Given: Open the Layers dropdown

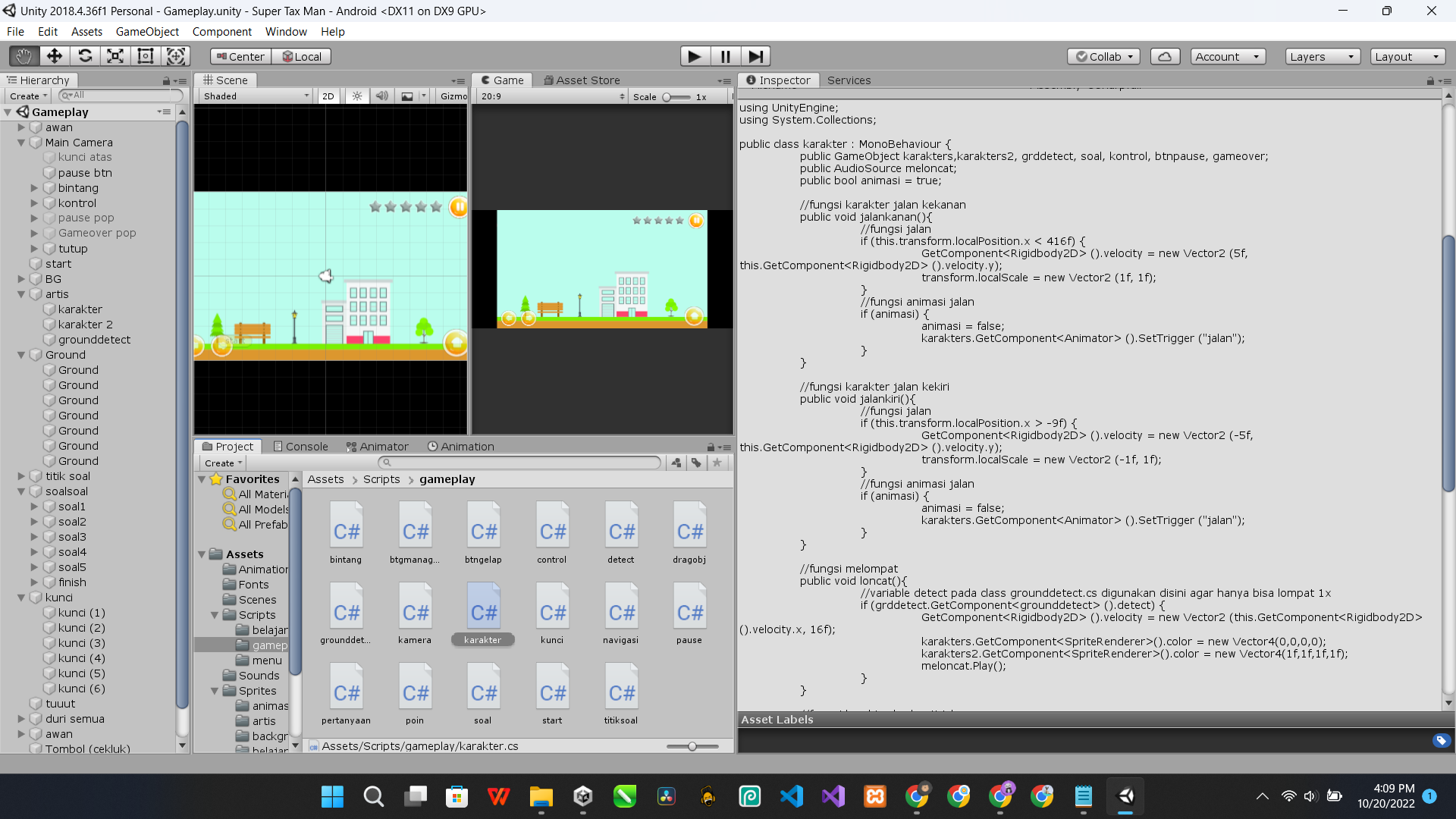Looking at the screenshot, I should click(x=1322, y=56).
